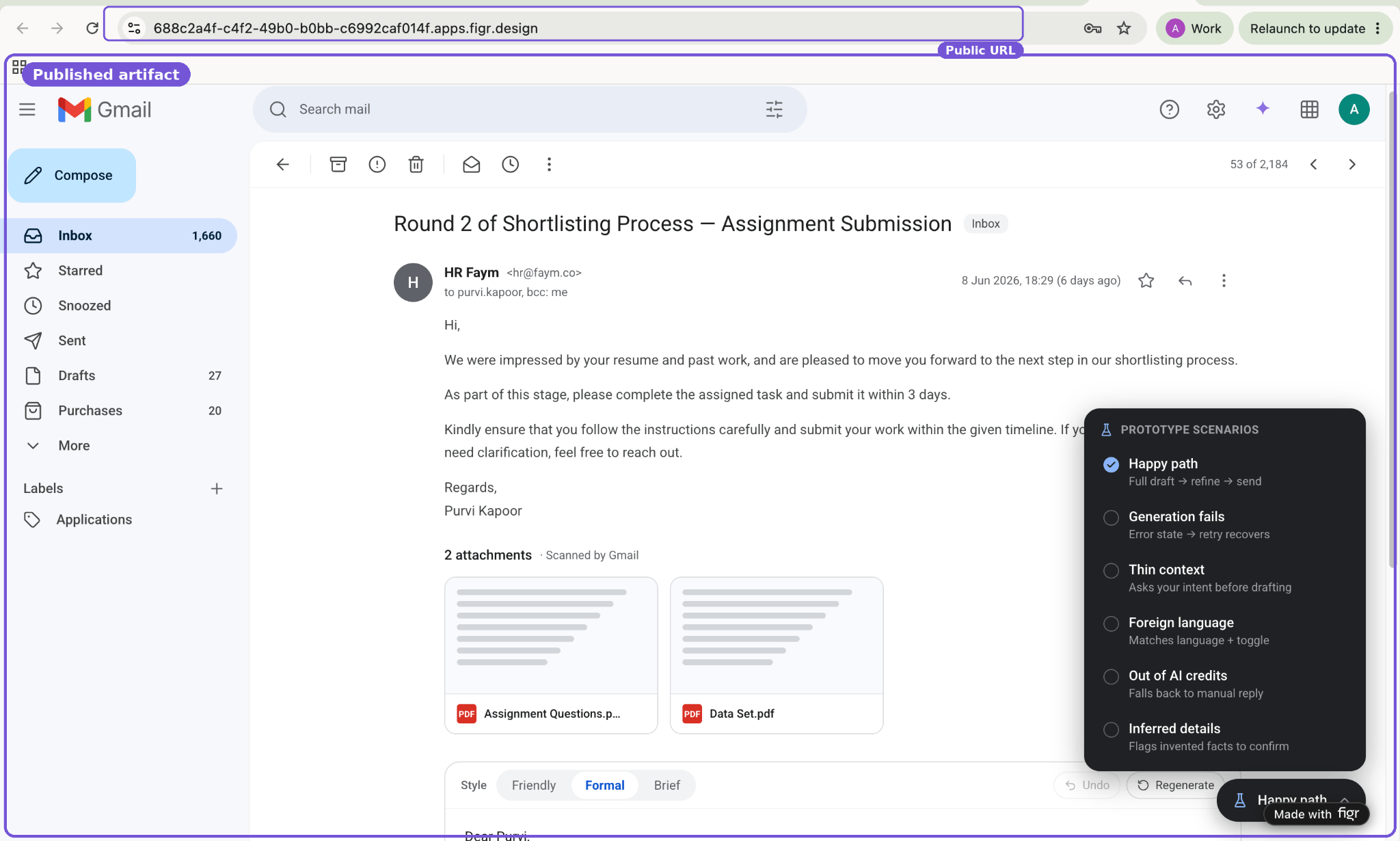Select the Foreign language scenario

click(x=1224, y=631)
